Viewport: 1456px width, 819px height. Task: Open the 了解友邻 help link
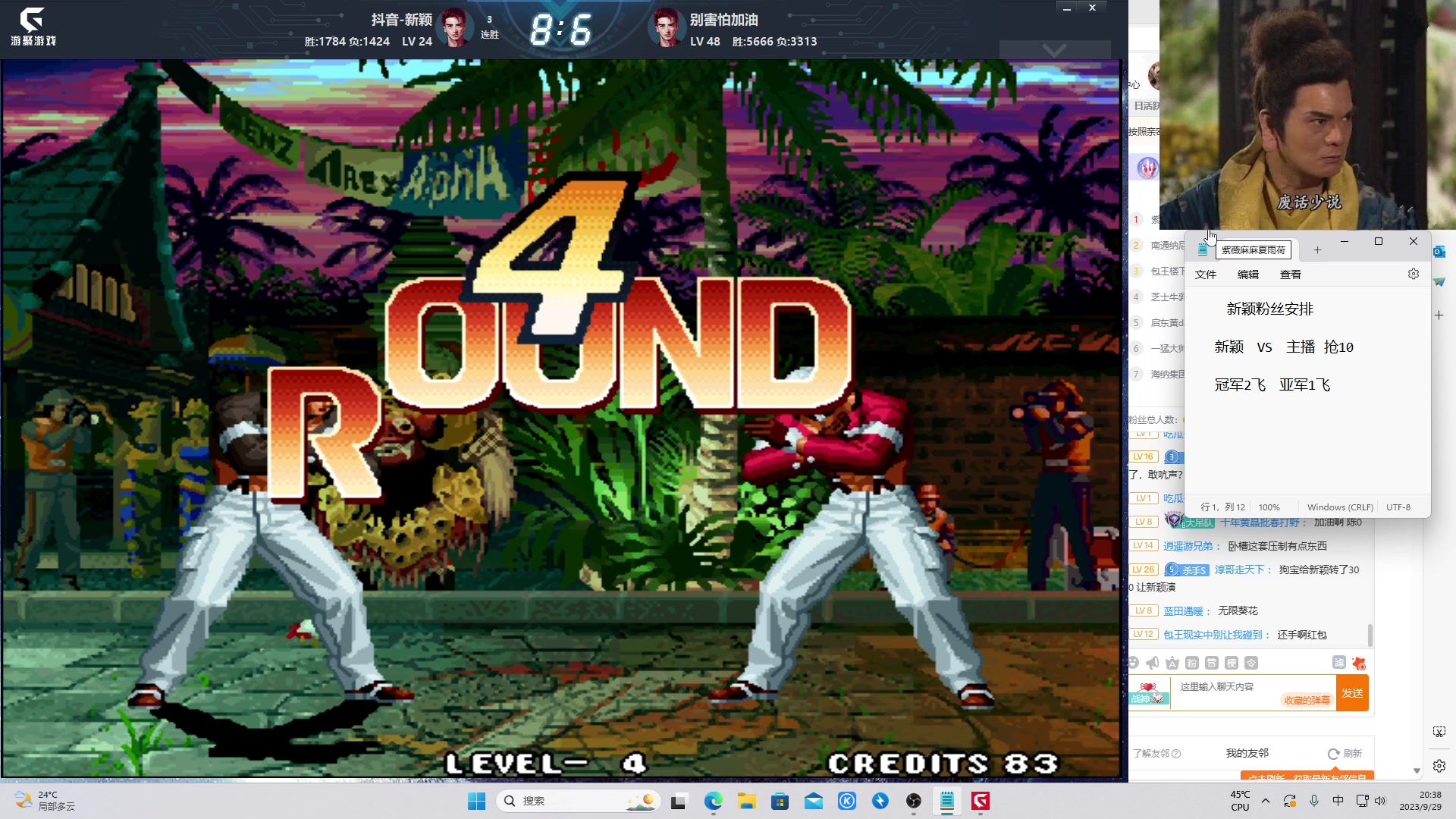coord(1156,753)
